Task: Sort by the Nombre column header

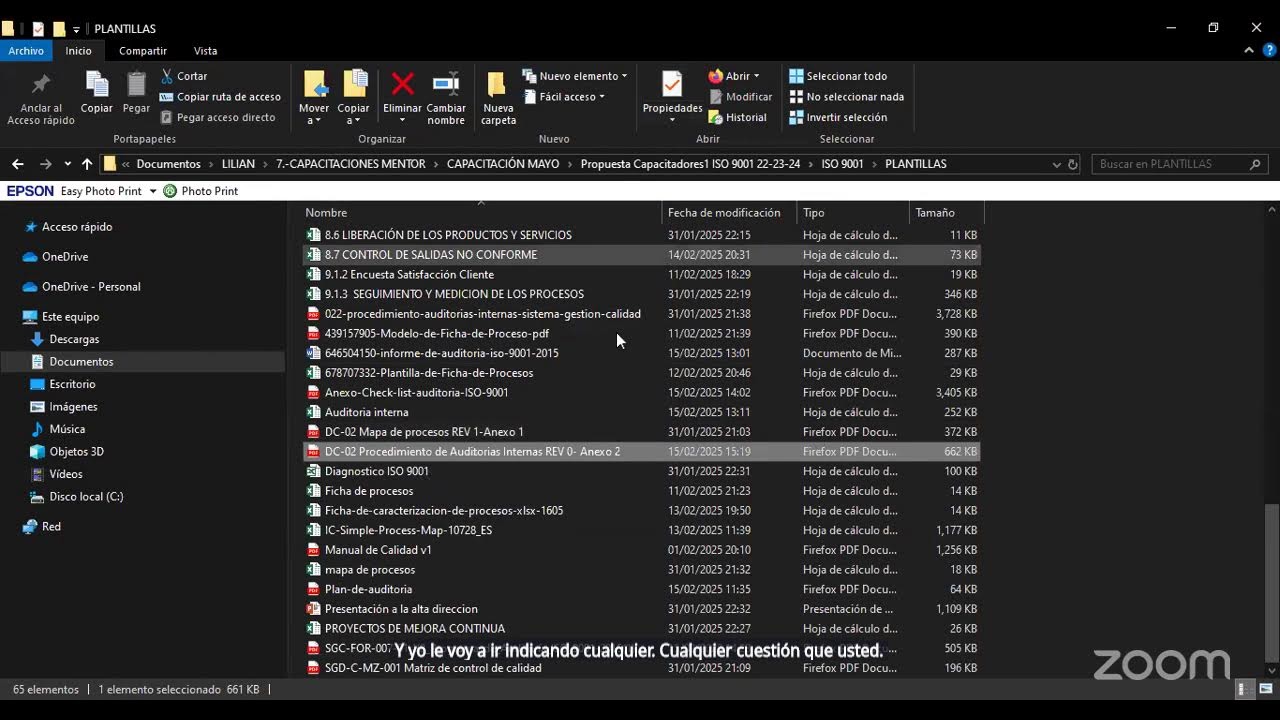Action: (x=480, y=213)
